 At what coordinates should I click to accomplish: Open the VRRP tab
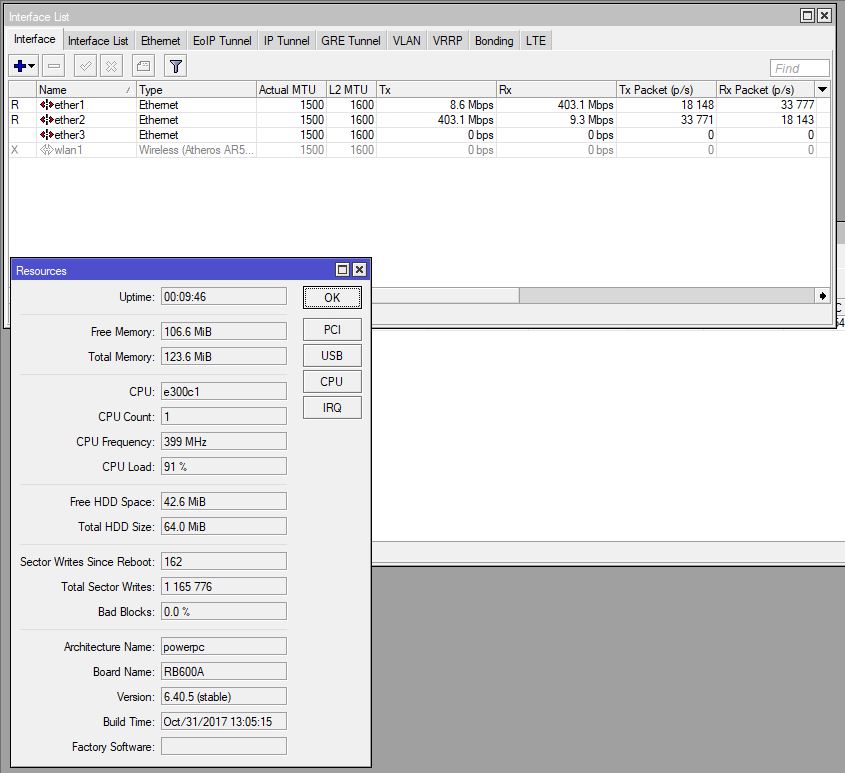[x=448, y=41]
